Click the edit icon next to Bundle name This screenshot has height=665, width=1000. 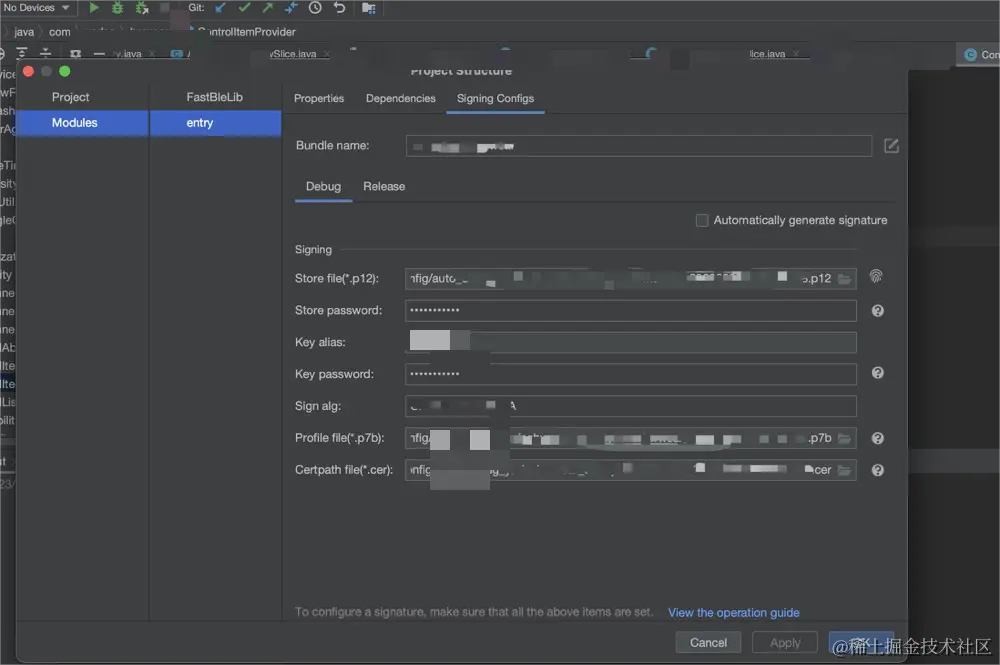coord(891,146)
